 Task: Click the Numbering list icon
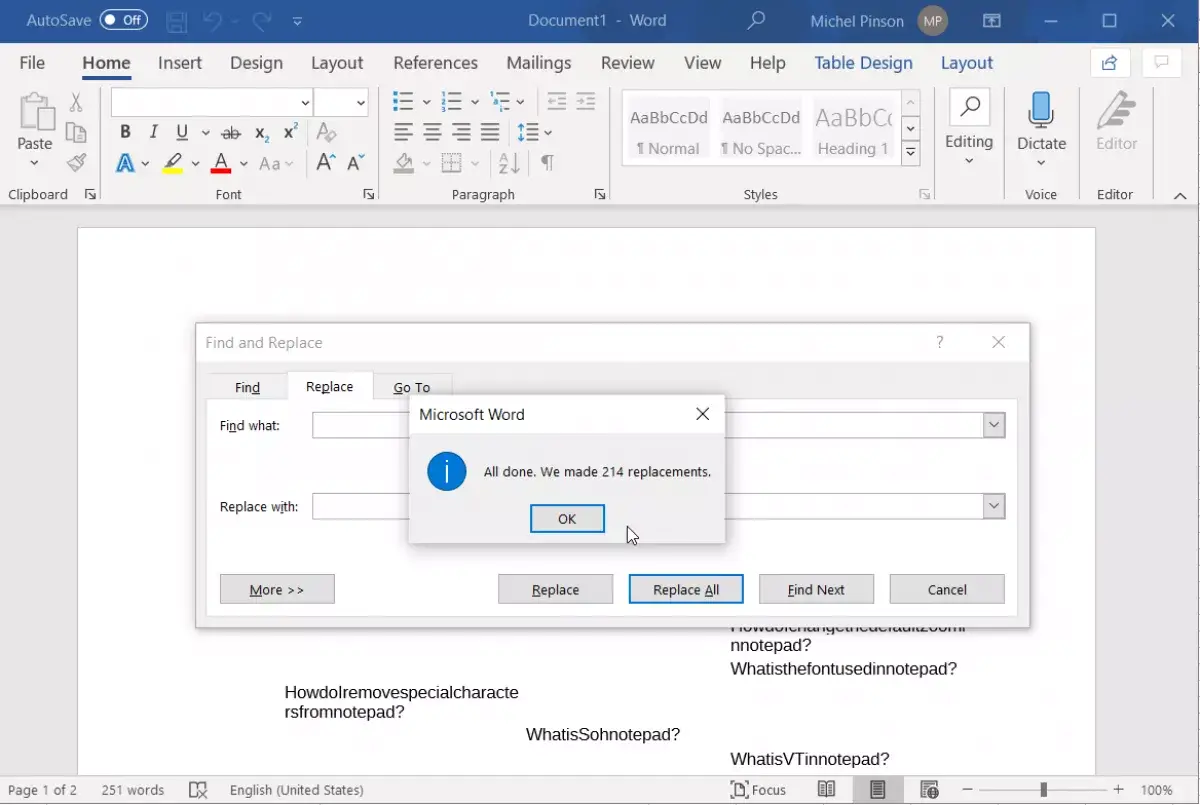coord(452,102)
